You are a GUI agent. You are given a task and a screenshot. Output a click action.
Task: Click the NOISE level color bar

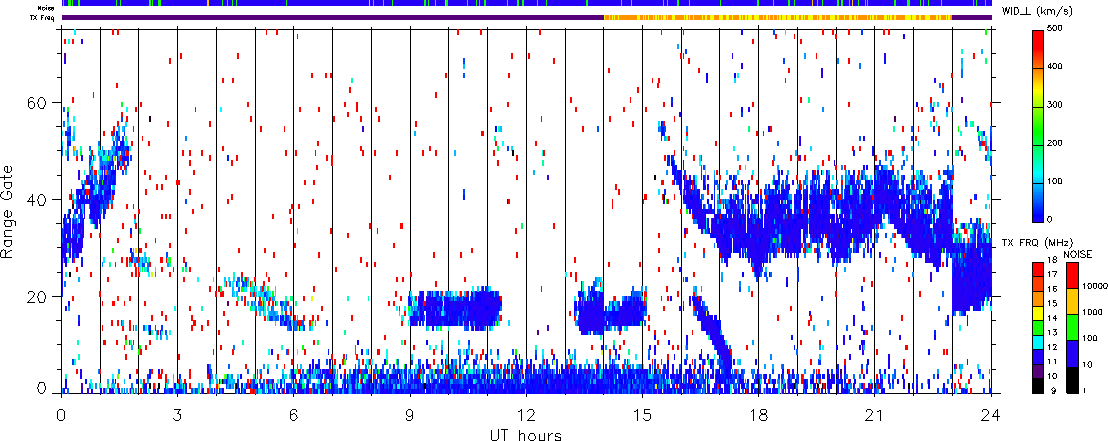tap(1073, 327)
